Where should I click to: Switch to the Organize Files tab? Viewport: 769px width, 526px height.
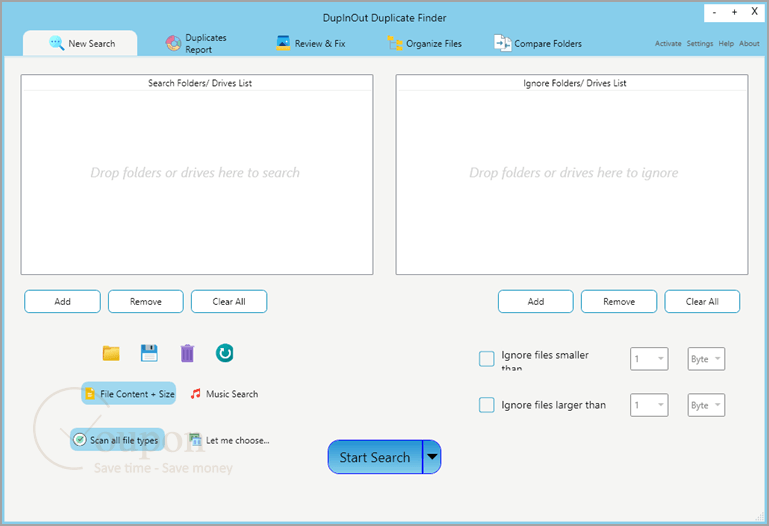click(x=425, y=43)
